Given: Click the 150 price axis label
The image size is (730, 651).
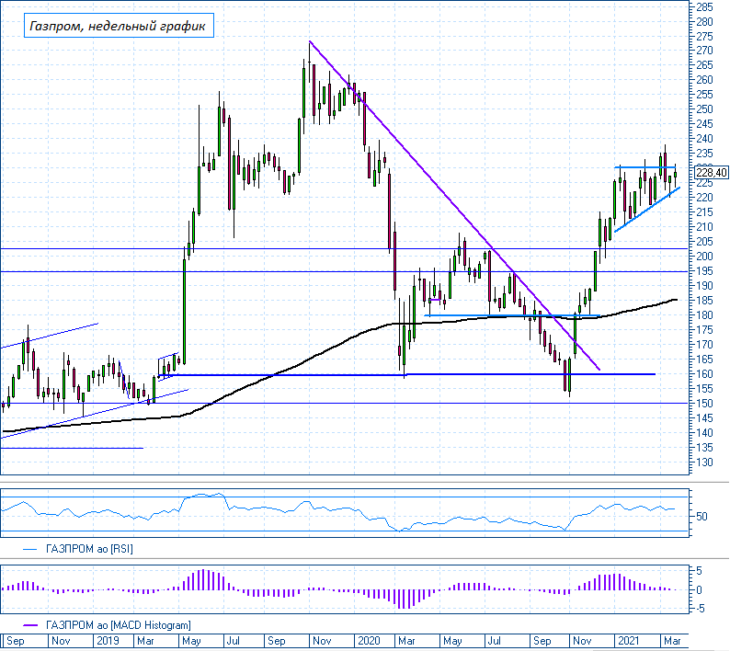Looking at the screenshot, I should (704, 403).
